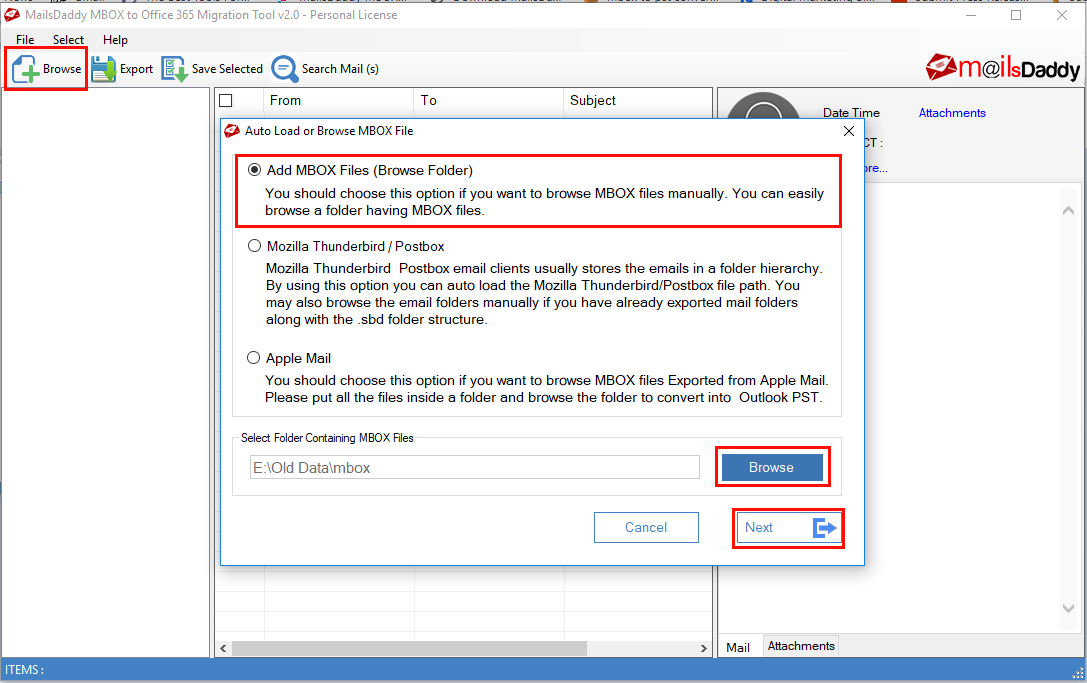
Task: Sort mail list by To column header
Action: pyautogui.click(x=489, y=101)
